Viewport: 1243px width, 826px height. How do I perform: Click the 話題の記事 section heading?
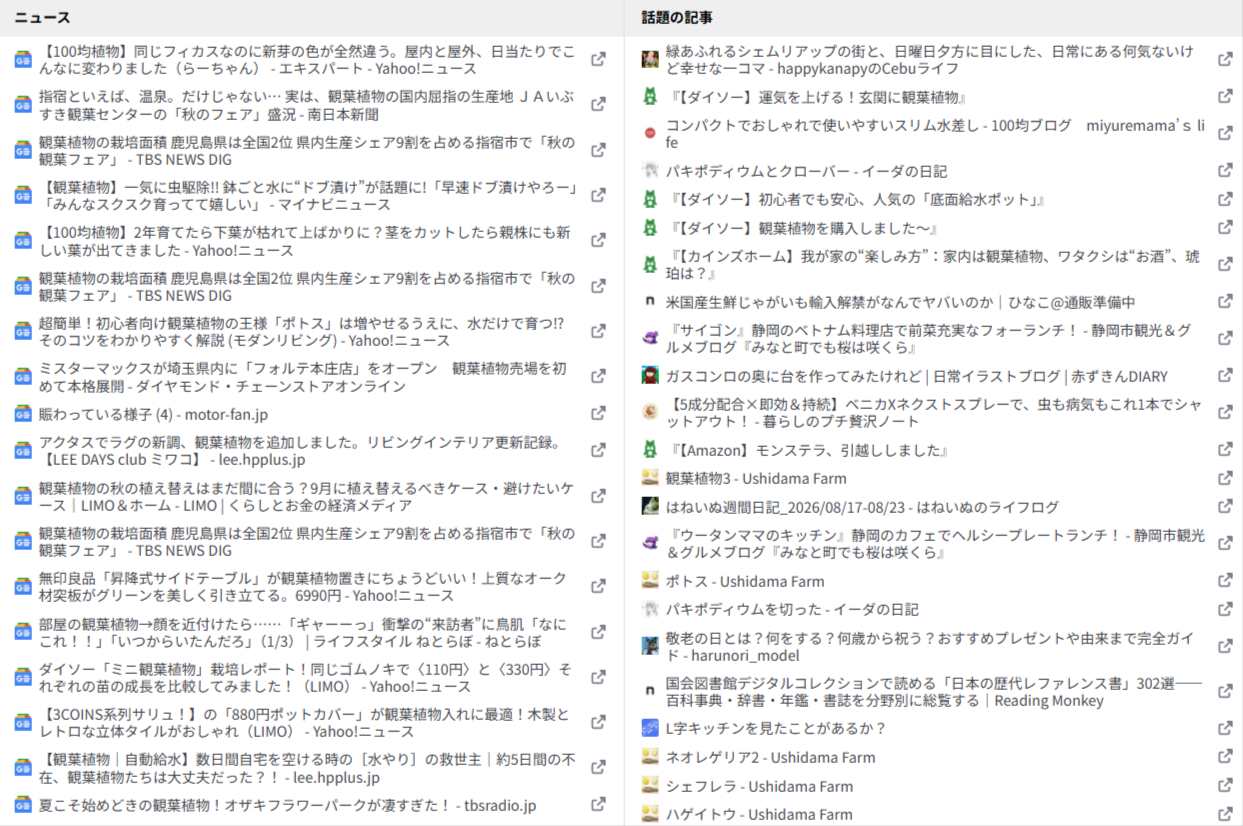tap(677, 18)
